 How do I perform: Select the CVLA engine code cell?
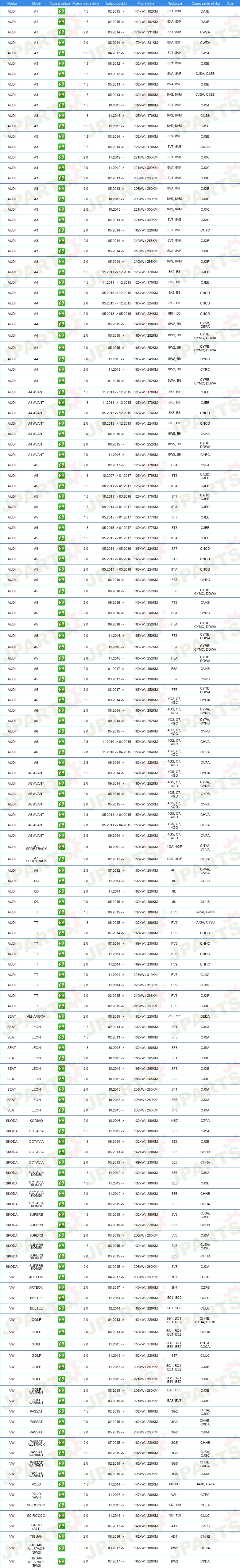(x=205, y=465)
